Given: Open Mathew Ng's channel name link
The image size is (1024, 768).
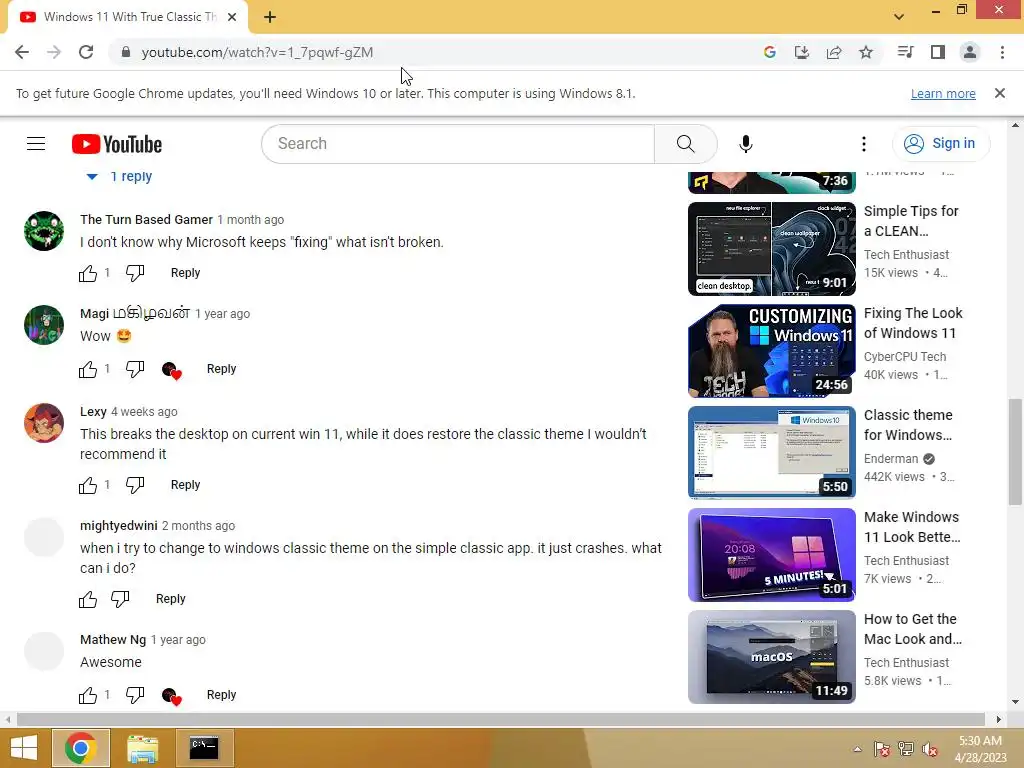Looking at the screenshot, I should pyautogui.click(x=113, y=640).
